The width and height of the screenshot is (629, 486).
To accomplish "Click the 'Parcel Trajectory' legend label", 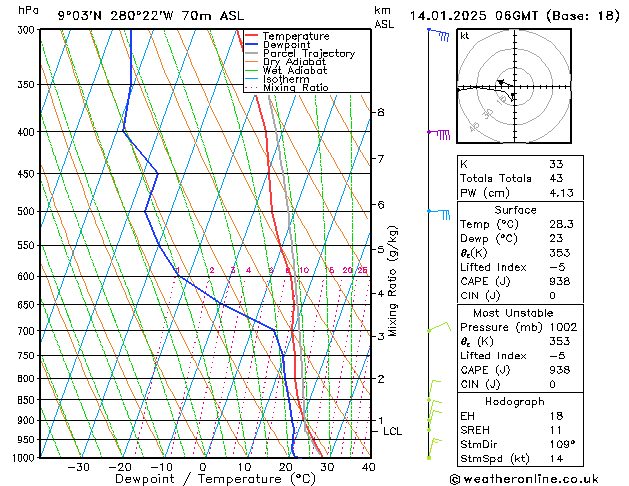I will [x=309, y=53].
